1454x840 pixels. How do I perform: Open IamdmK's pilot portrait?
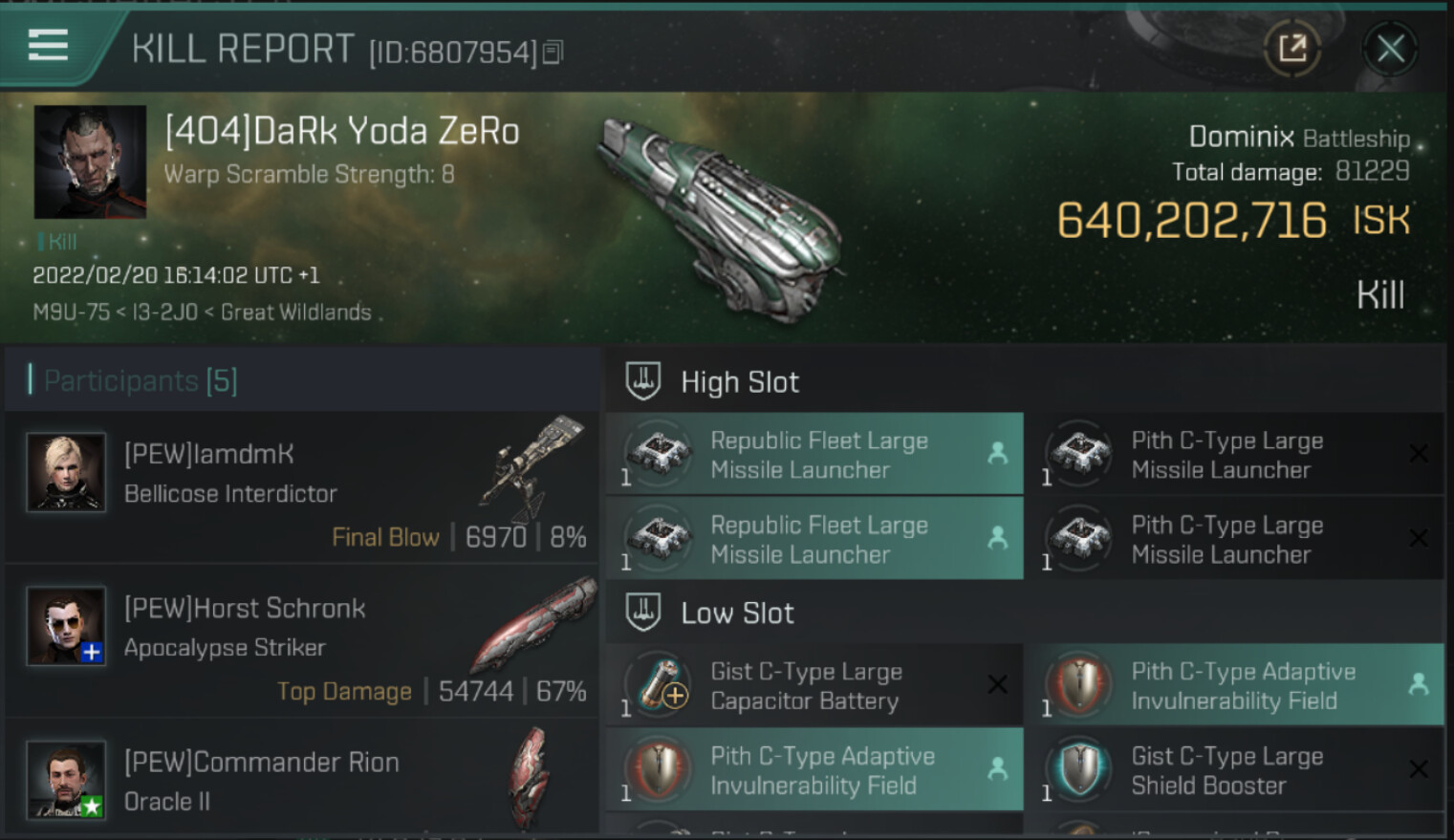66,472
